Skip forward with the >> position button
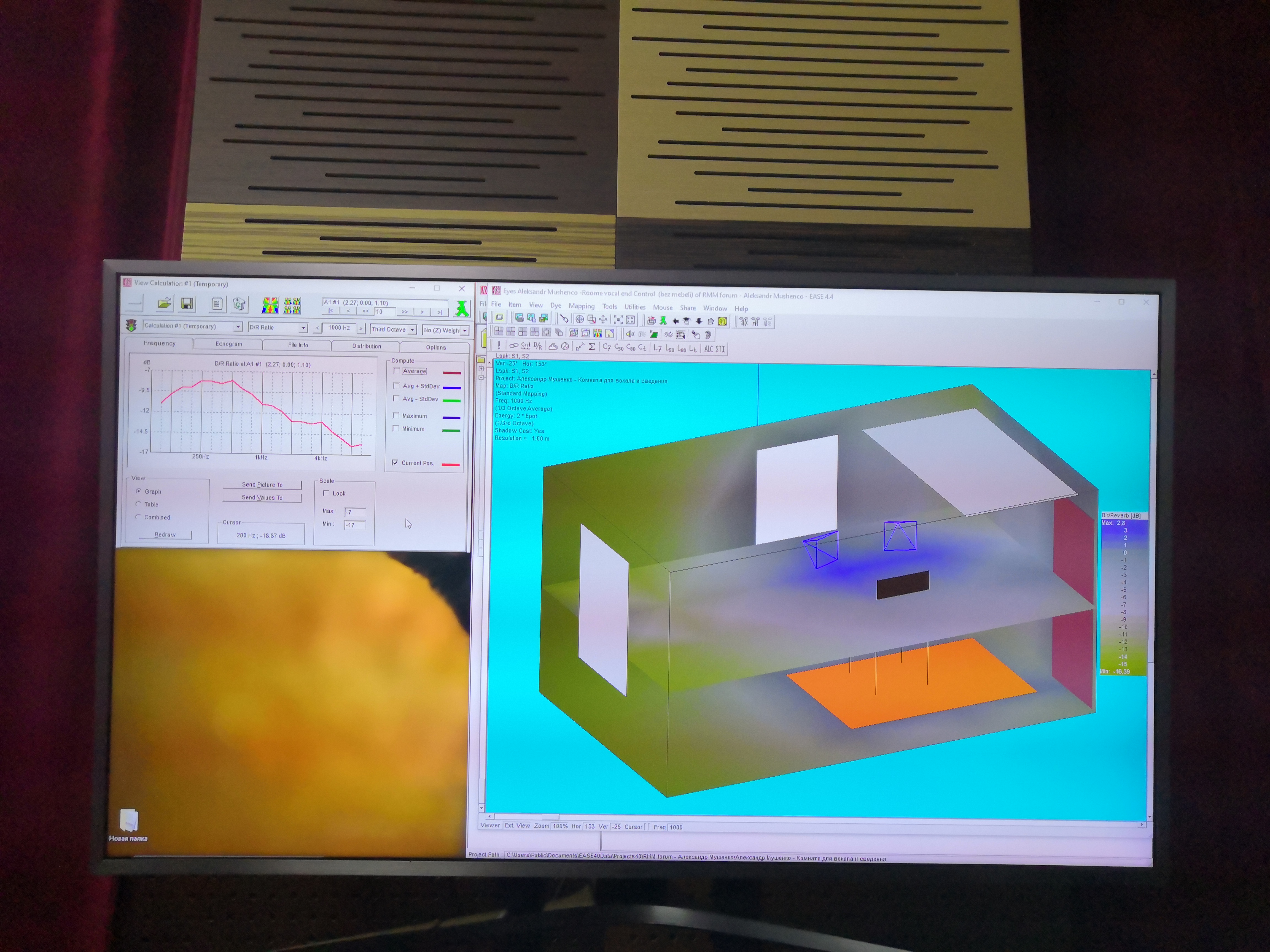 pyautogui.click(x=405, y=312)
